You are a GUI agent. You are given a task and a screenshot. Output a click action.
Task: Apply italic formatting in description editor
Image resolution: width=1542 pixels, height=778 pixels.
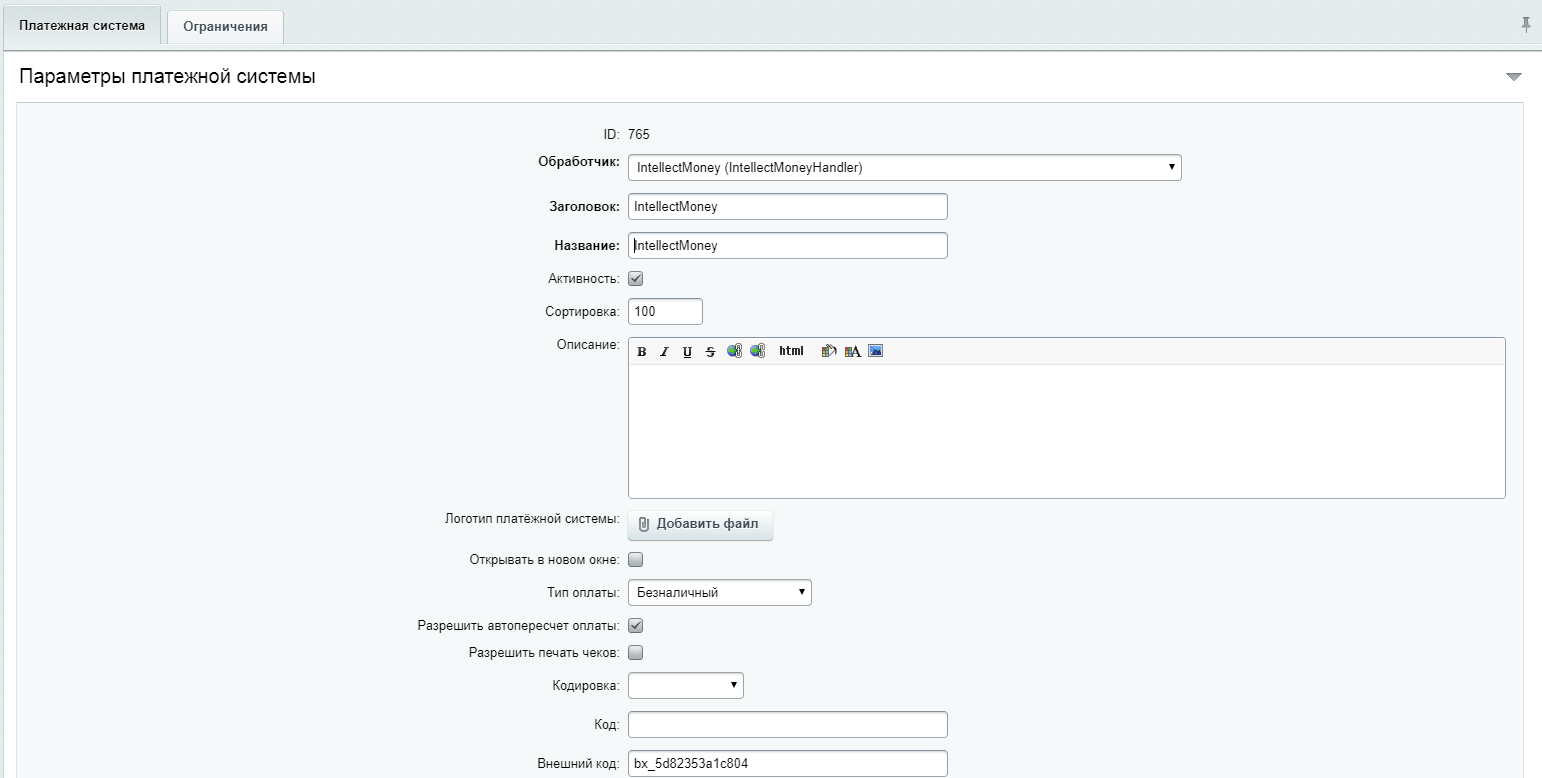[664, 351]
